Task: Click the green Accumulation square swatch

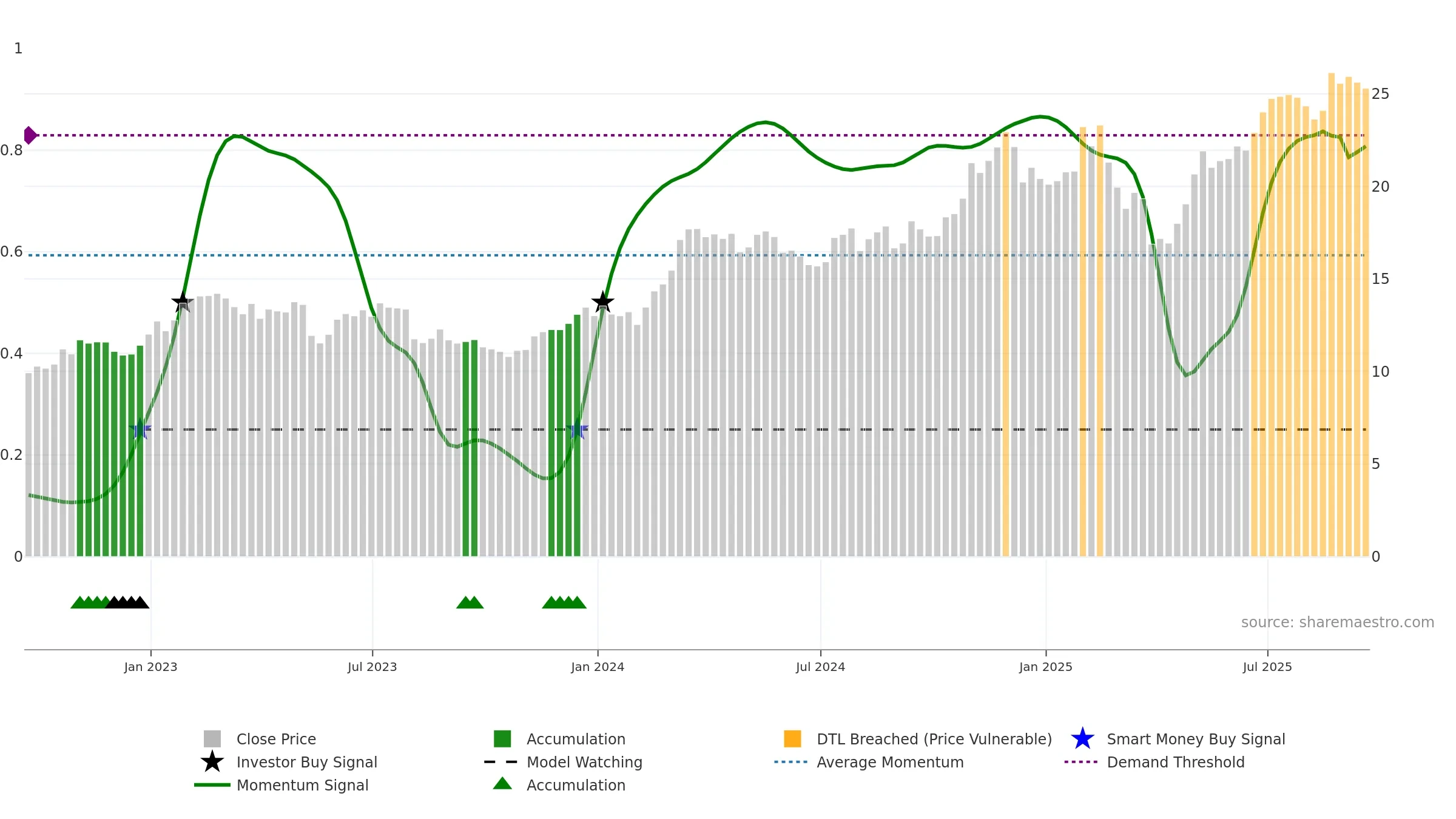Action: (502, 739)
